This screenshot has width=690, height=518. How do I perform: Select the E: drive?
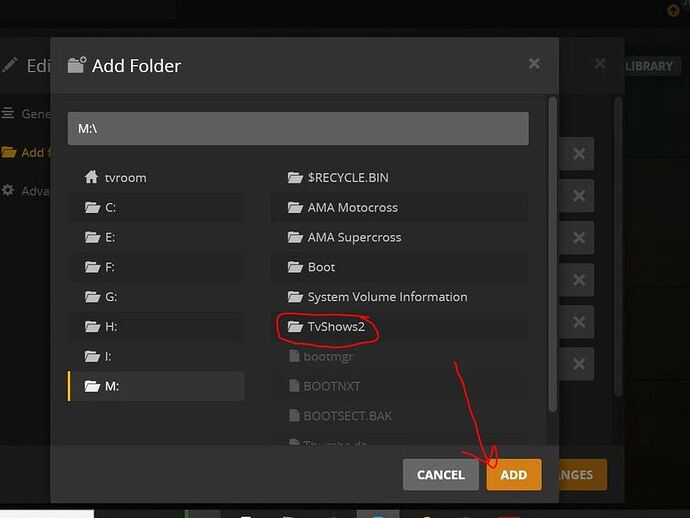pyautogui.click(x=156, y=237)
